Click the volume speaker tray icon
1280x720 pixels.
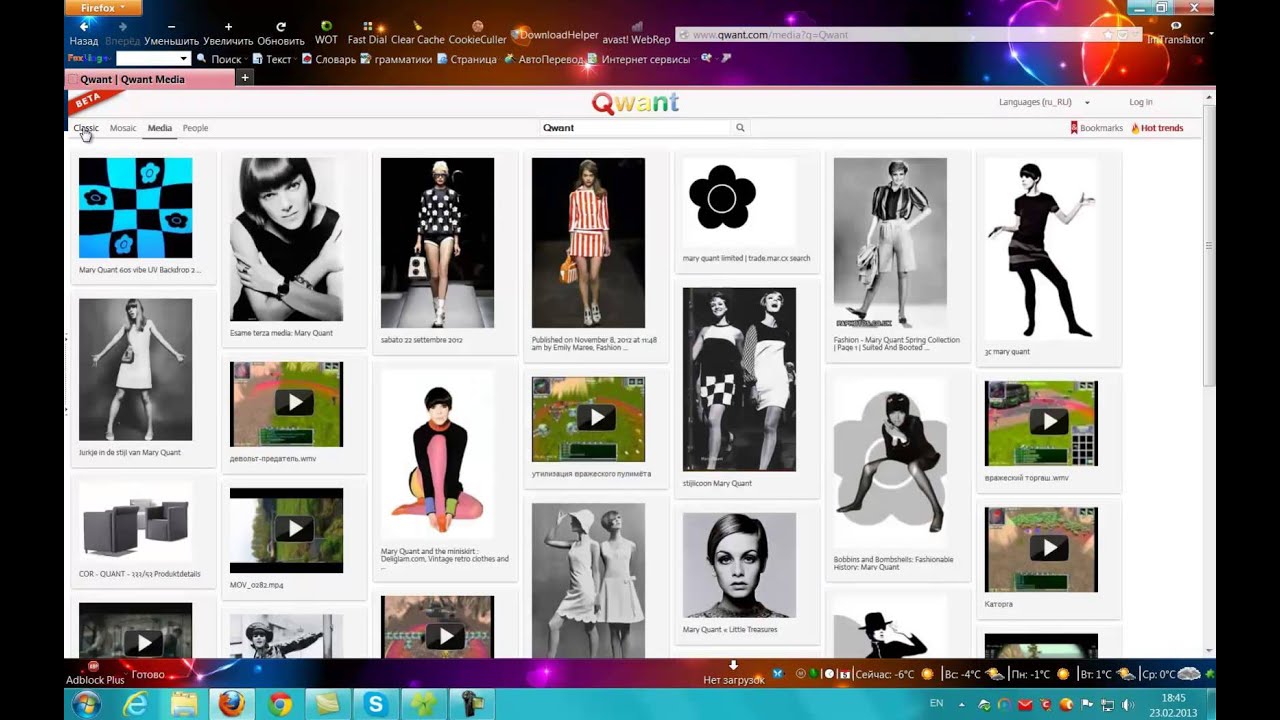click(1128, 704)
